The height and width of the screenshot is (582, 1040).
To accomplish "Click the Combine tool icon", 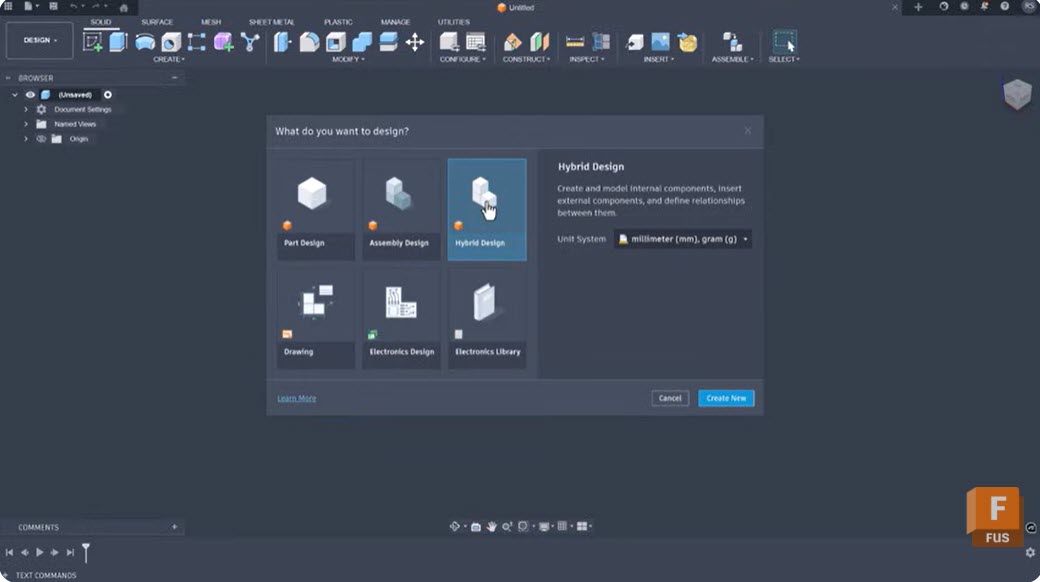I will pos(362,42).
